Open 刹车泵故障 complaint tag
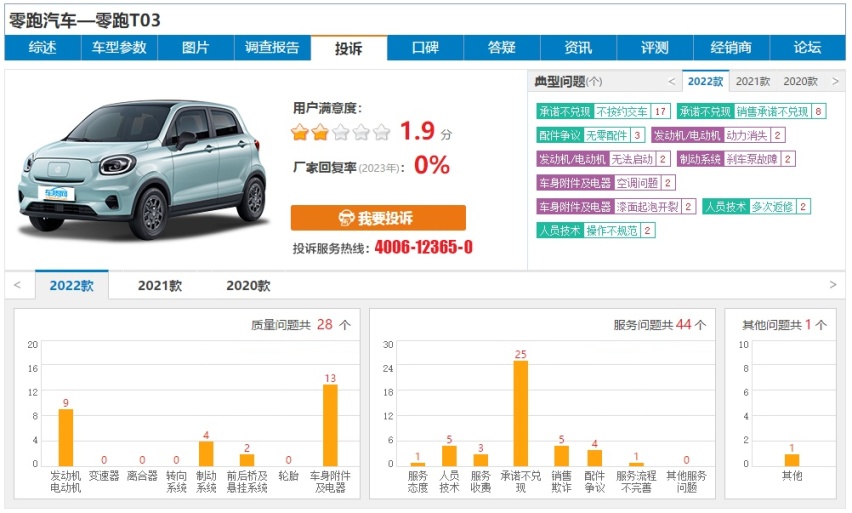The image size is (852, 513). click(736, 159)
